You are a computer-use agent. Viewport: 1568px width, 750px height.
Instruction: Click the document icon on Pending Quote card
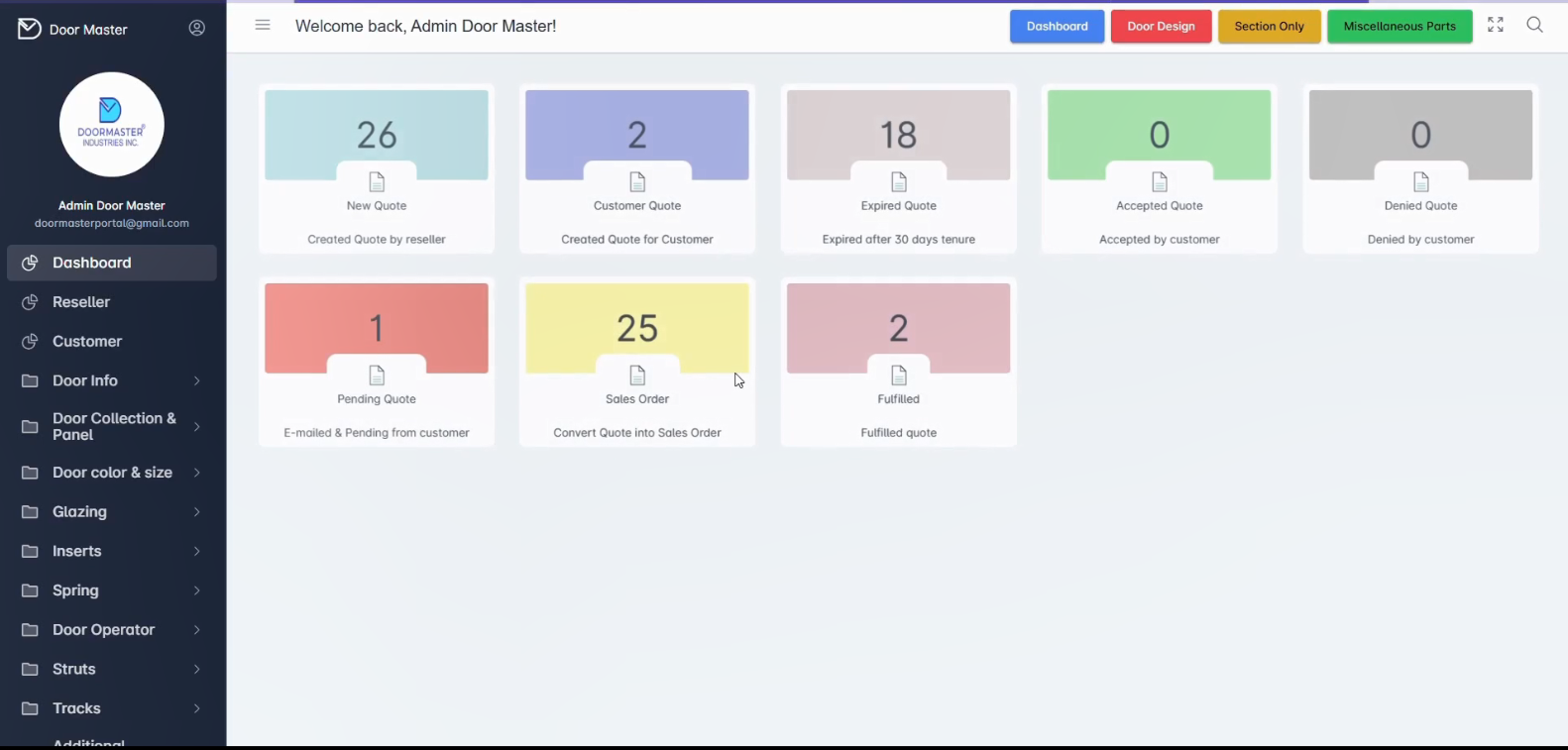377,375
